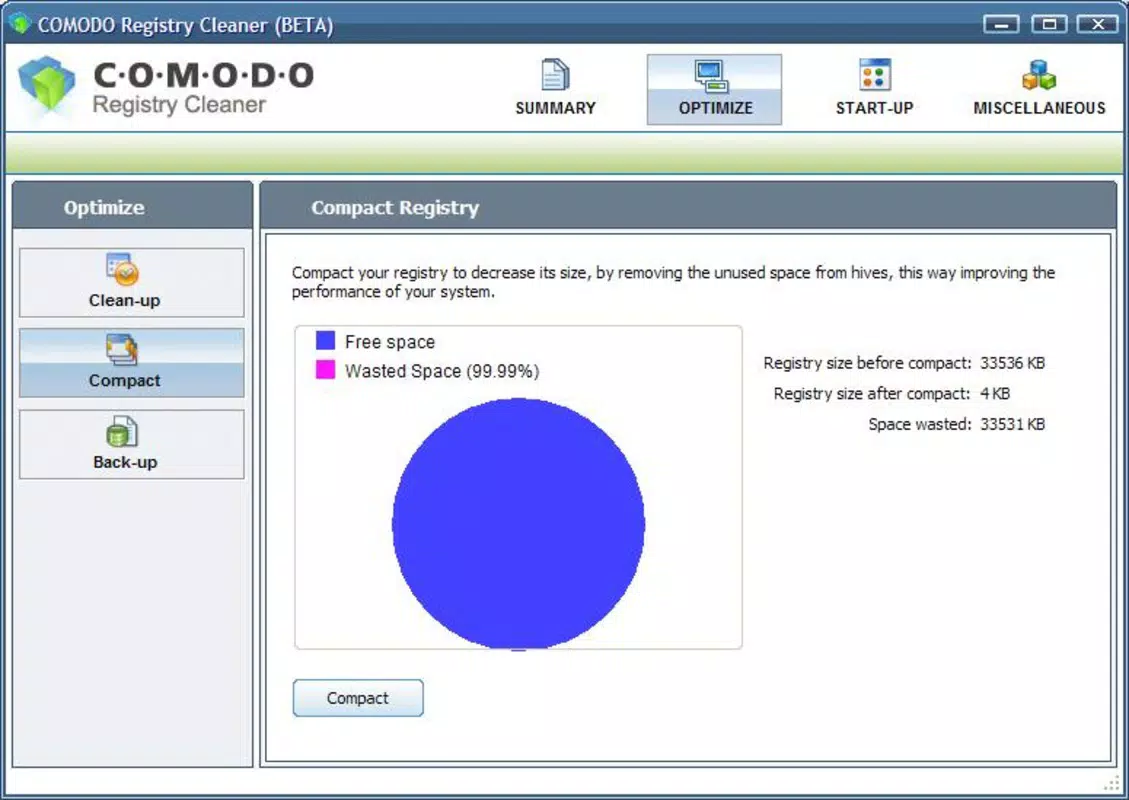Open the Summary tab
Viewport: 1129px width, 800px height.
[555, 89]
